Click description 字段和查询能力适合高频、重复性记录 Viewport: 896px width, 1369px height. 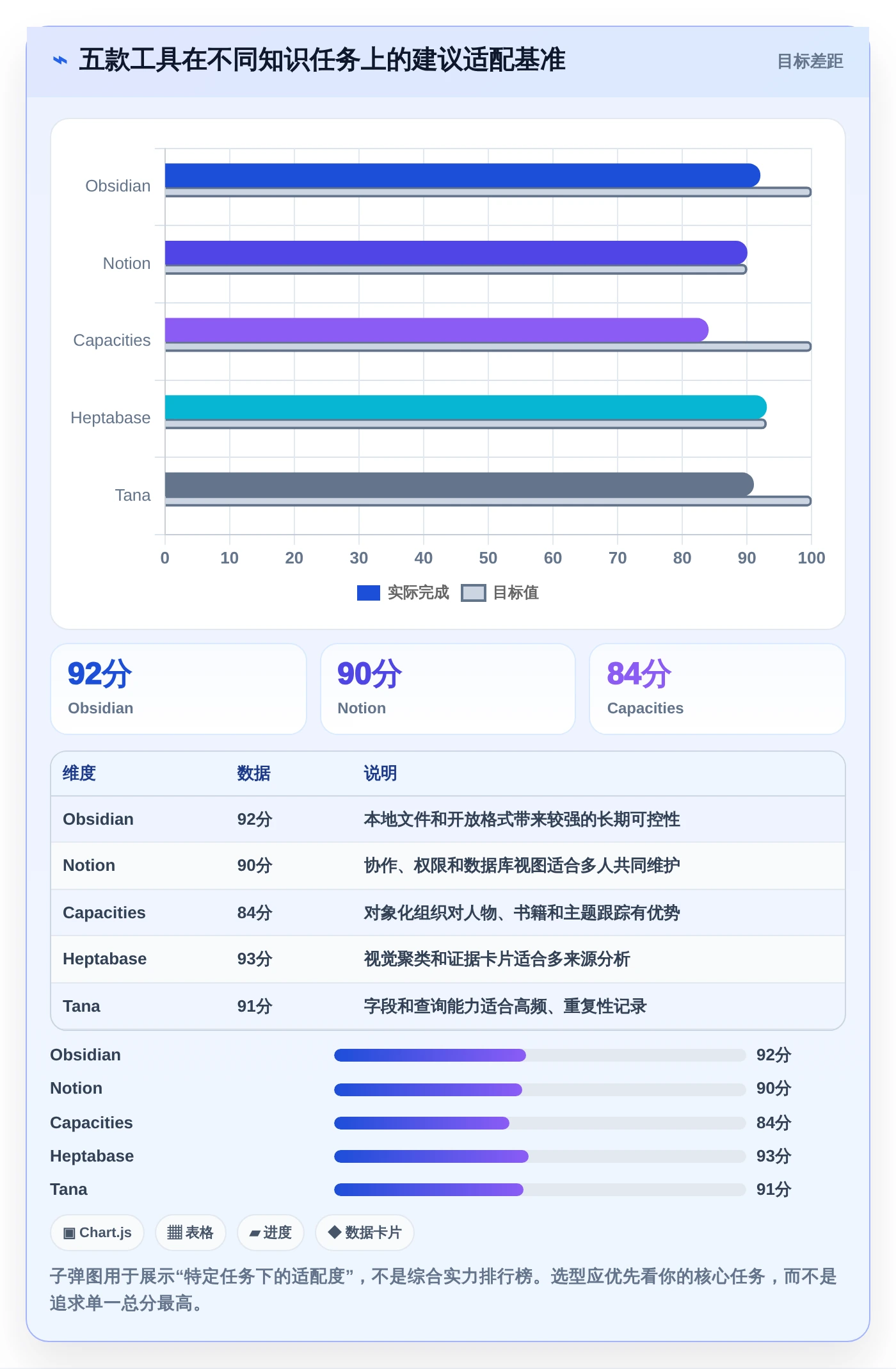click(x=505, y=1006)
